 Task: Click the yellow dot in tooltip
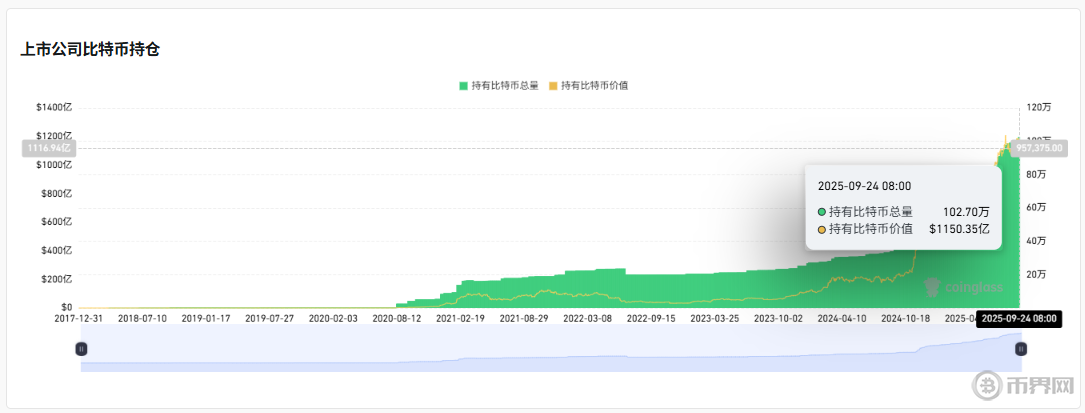[822, 230]
